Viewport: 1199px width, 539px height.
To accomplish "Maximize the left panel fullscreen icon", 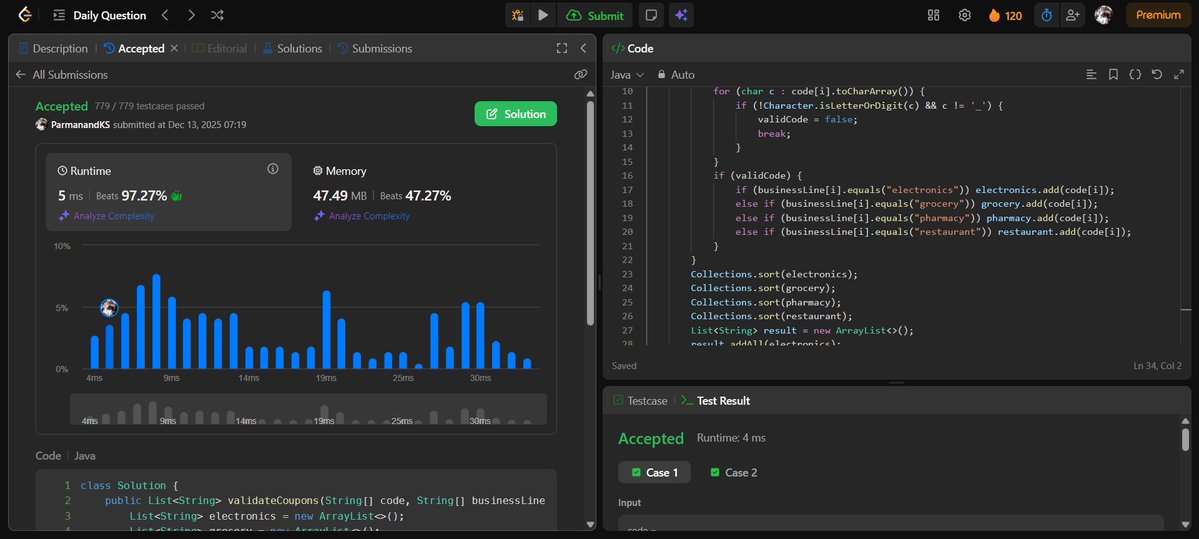I will [562, 48].
